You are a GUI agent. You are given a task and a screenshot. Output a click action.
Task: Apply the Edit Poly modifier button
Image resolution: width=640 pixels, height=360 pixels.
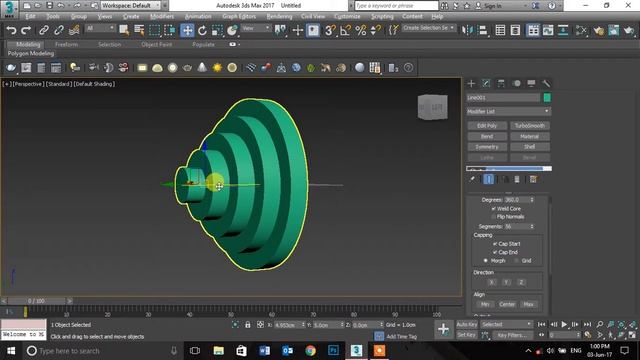pos(487,126)
